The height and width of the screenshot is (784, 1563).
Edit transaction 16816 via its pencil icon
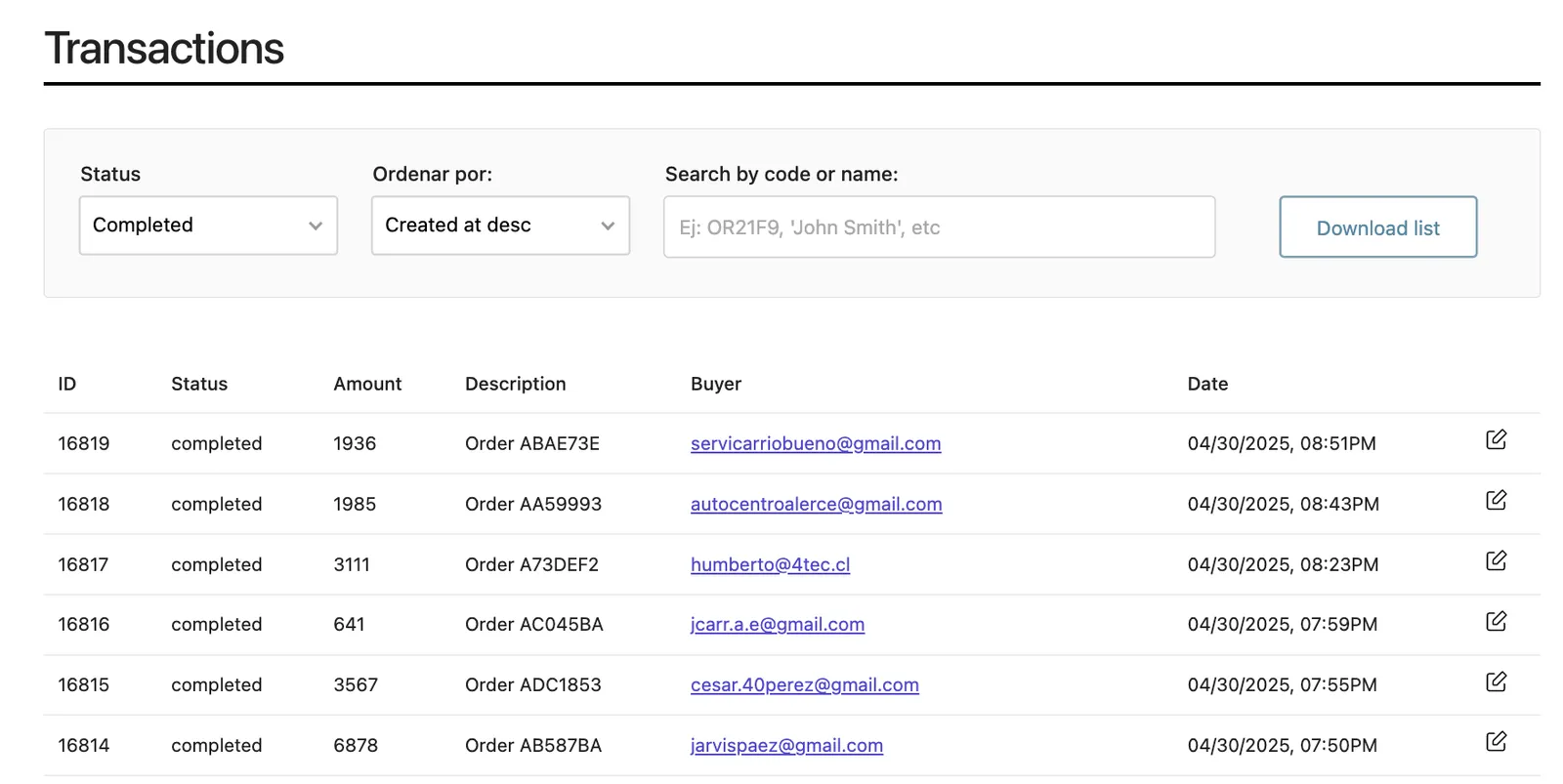tap(1496, 621)
